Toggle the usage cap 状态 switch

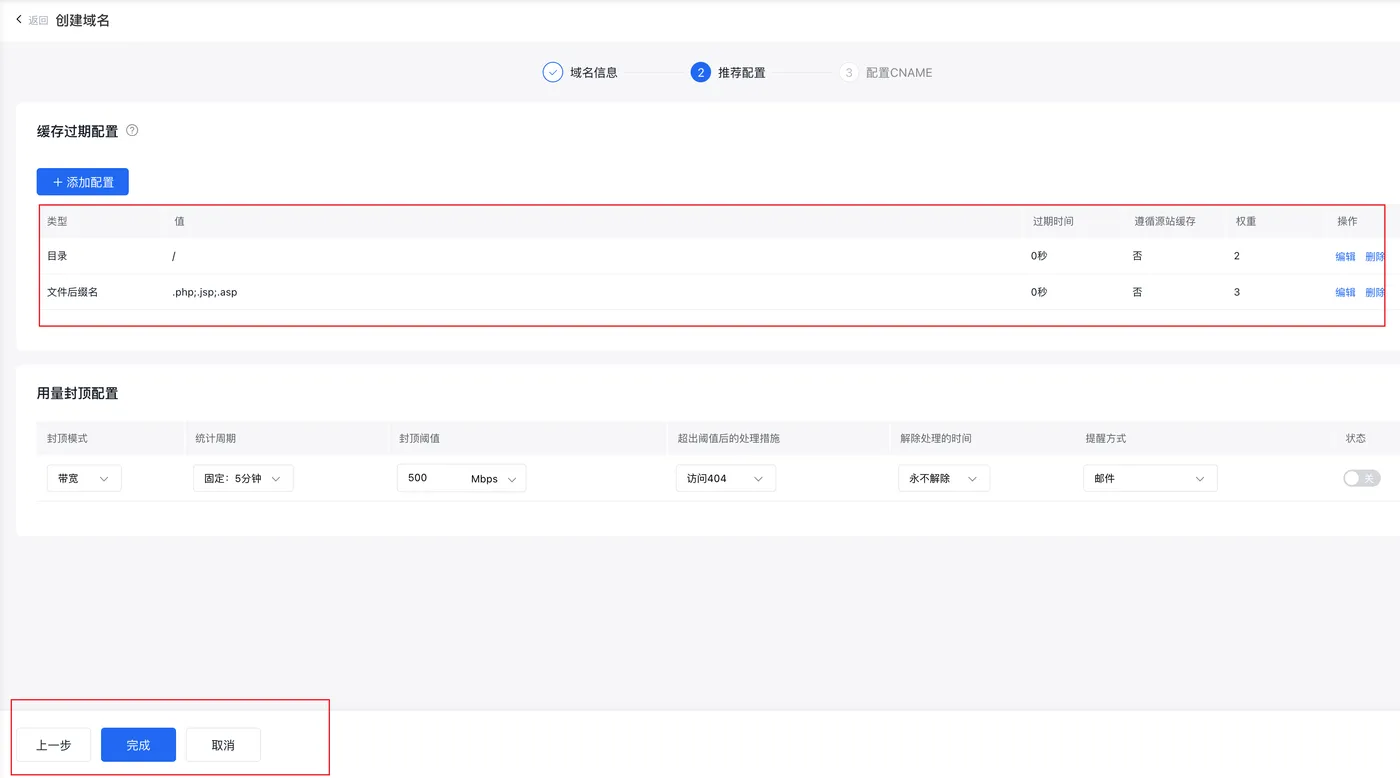1361,478
